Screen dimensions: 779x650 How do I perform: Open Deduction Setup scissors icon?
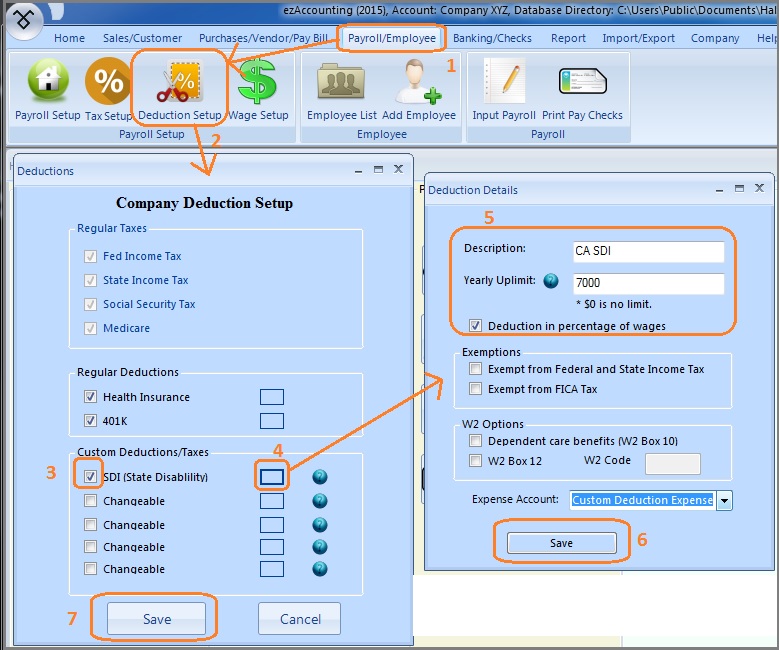click(179, 83)
